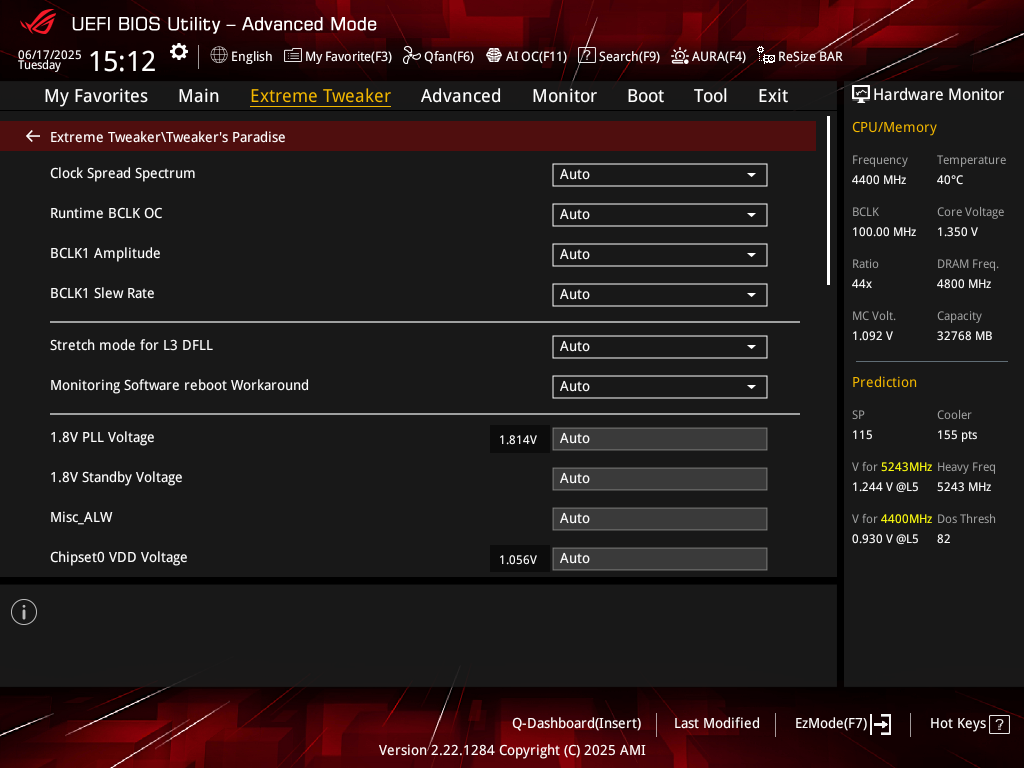Open My Favorite(F3) list icon
The height and width of the screenshot is (768, 1024).
coord(293,56)
